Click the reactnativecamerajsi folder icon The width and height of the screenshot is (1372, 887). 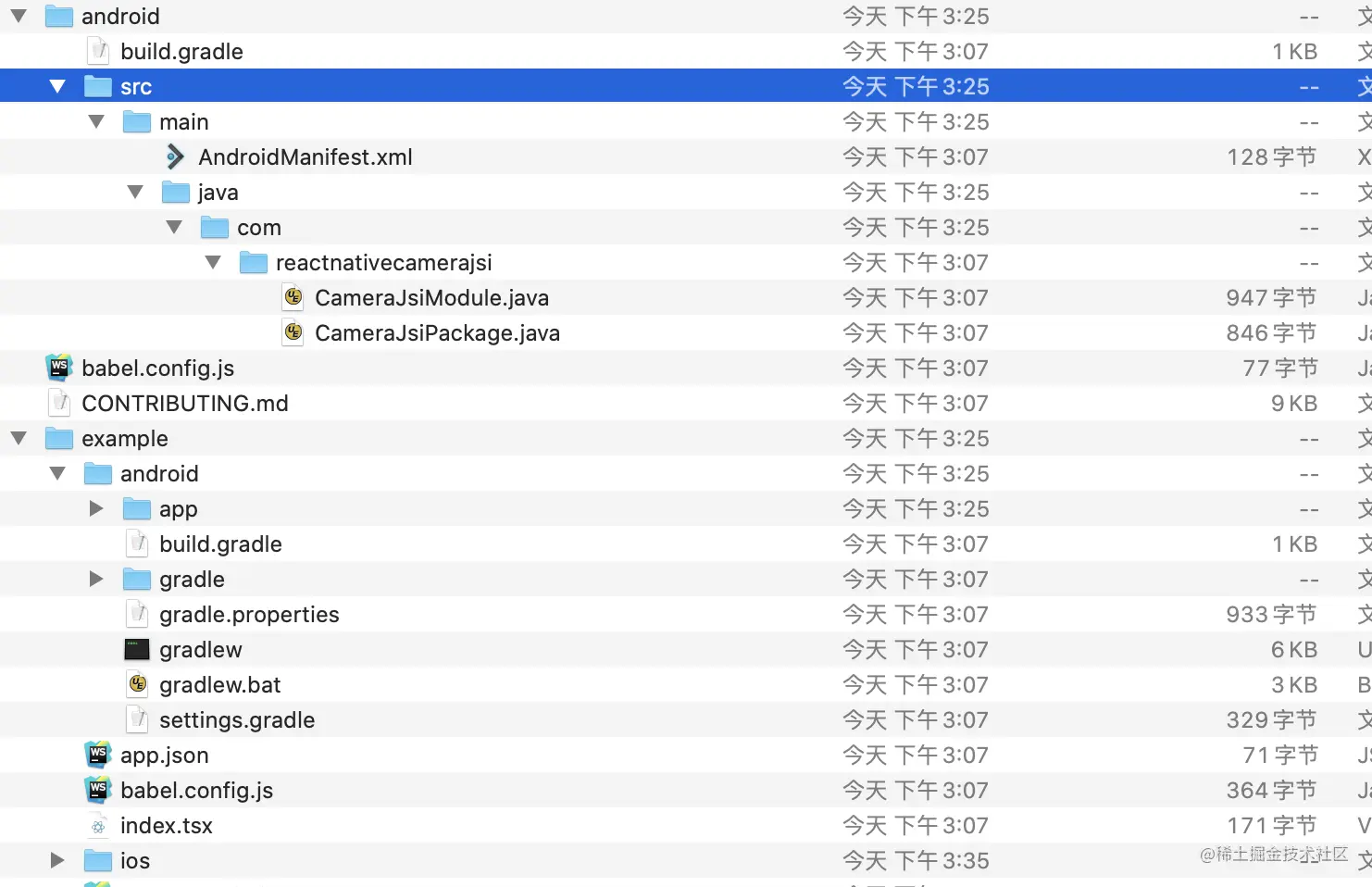[x=254, y=262]
